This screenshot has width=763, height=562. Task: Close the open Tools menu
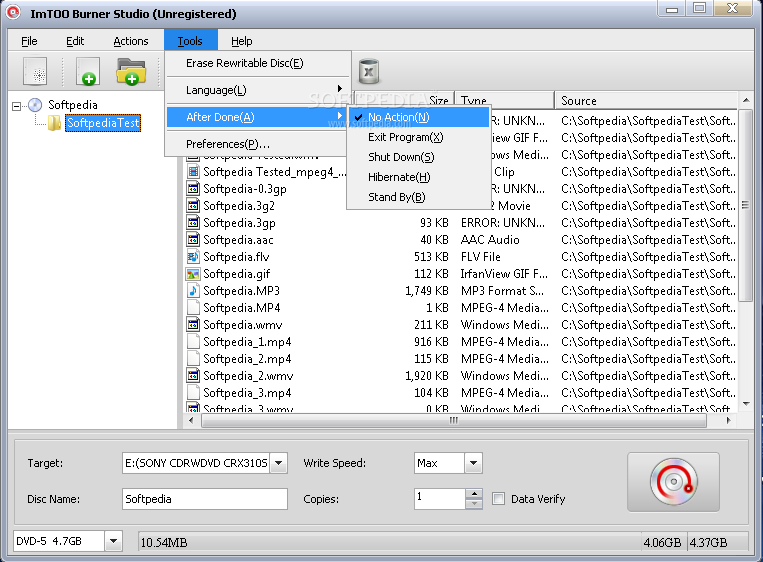(x=190, y=41)
